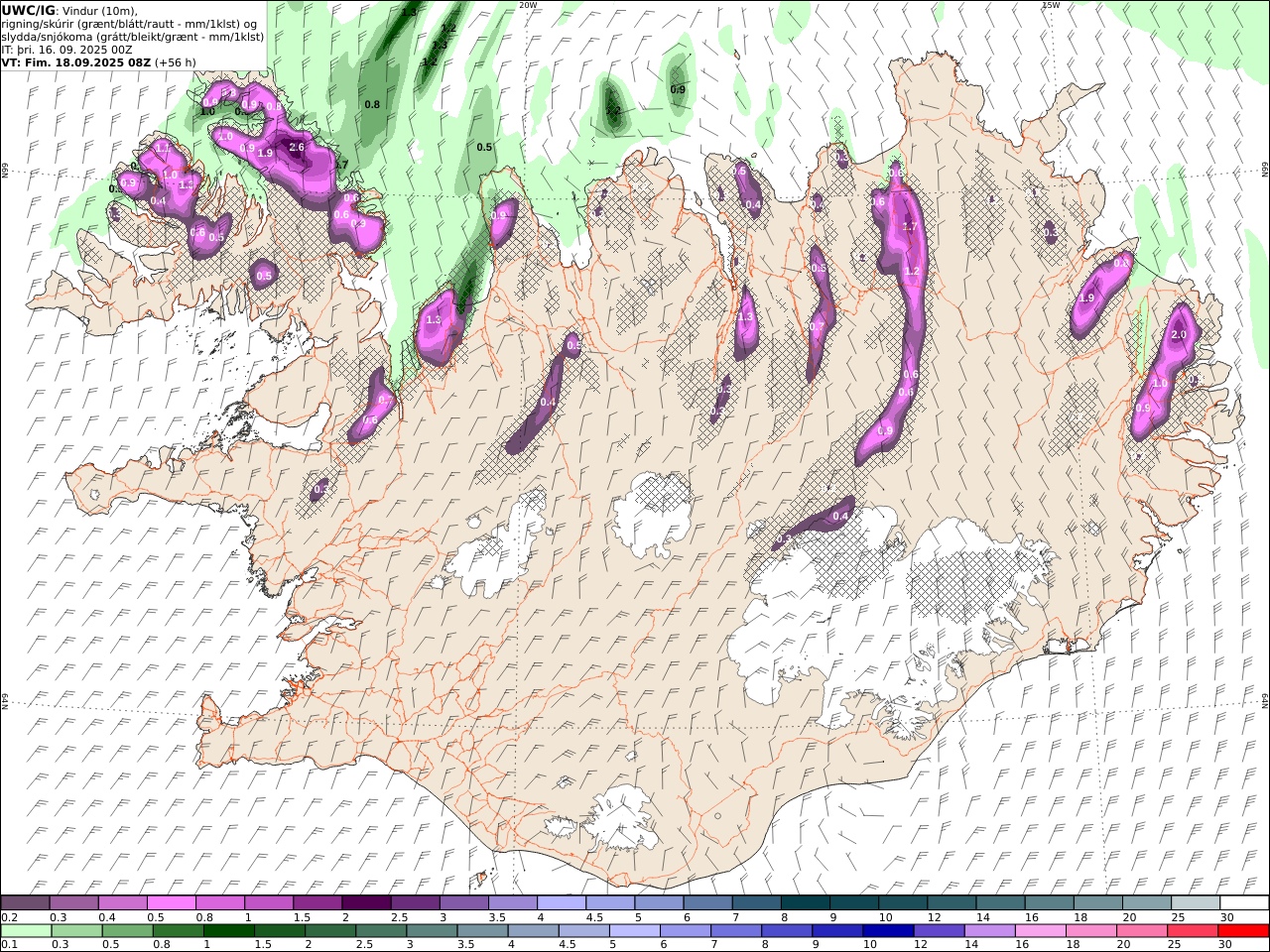This screenshot has height=952, width=1270.
Task: Select the 'rigning/skúrir' legend description line
Action: coord(129,24)
